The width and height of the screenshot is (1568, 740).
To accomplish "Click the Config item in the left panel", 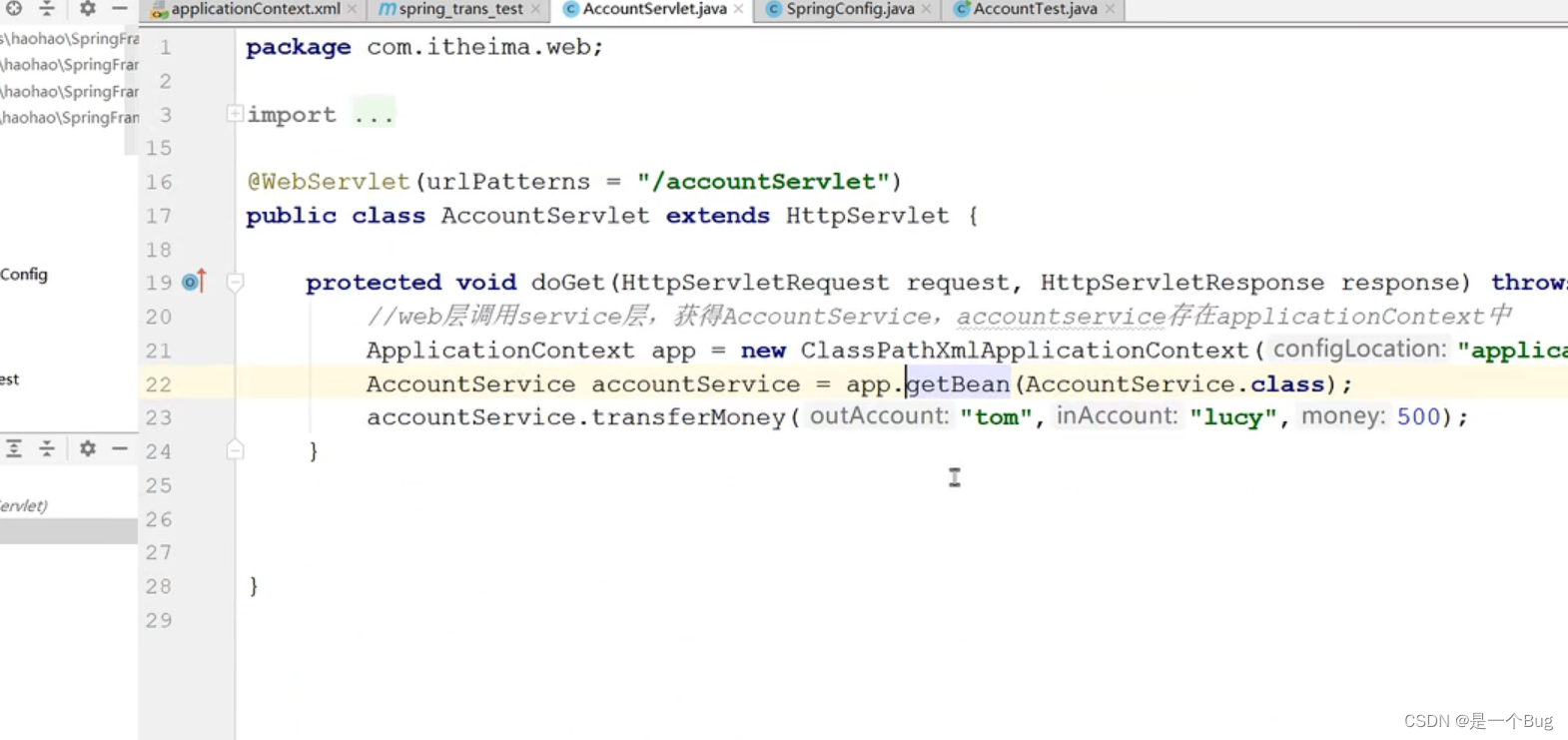I will tap(24, 274).
